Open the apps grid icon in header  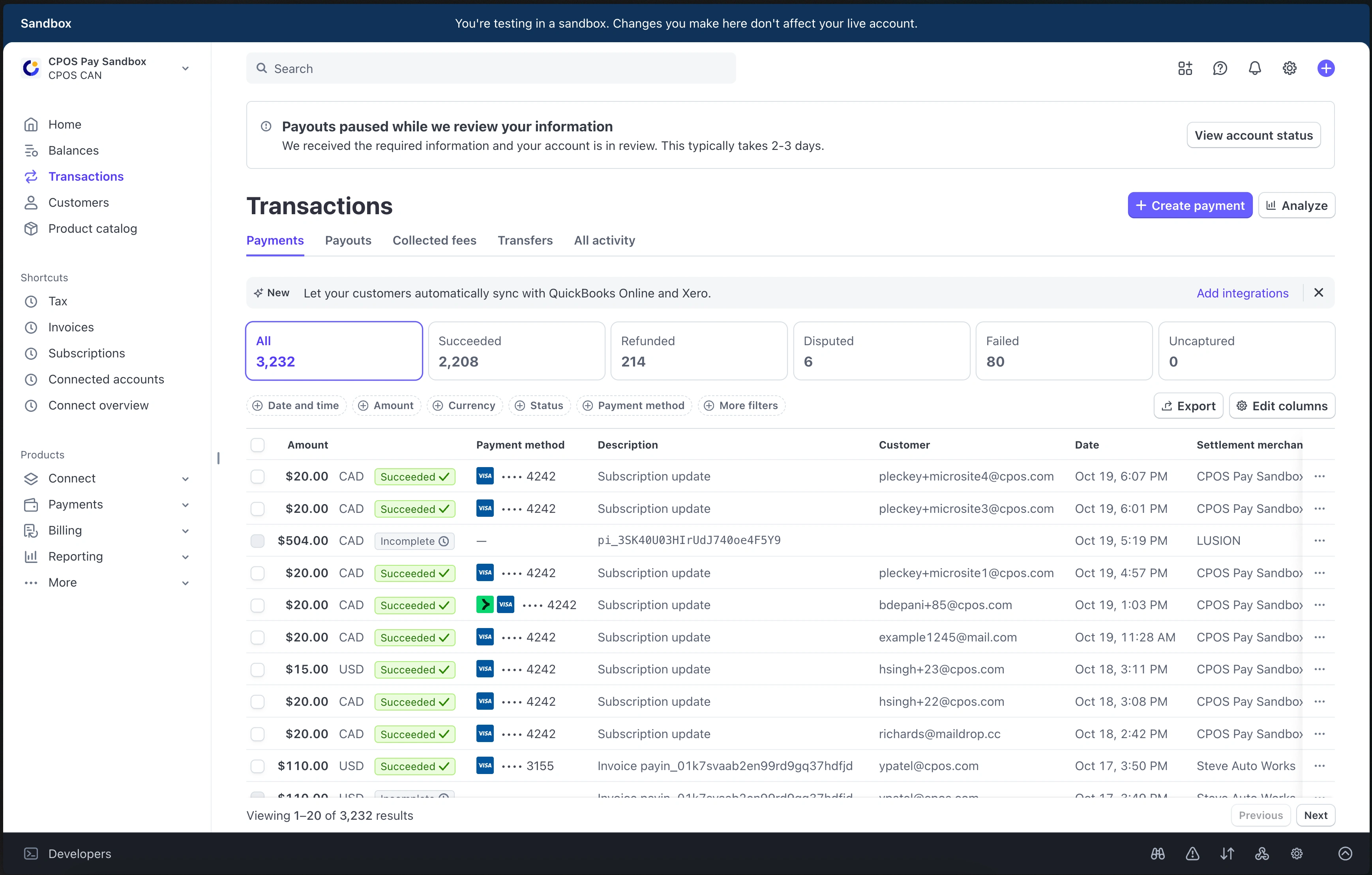1185,68
